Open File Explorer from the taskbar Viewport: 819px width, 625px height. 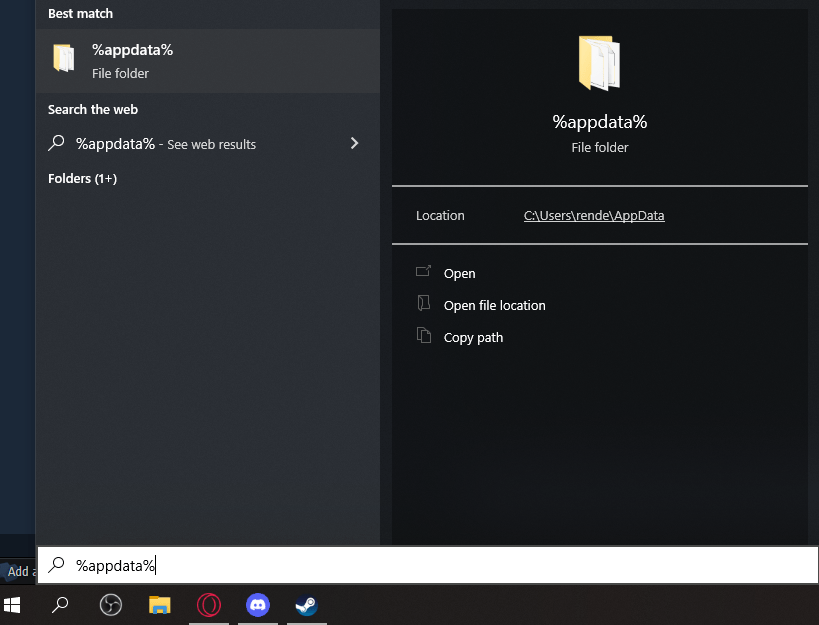159,605
